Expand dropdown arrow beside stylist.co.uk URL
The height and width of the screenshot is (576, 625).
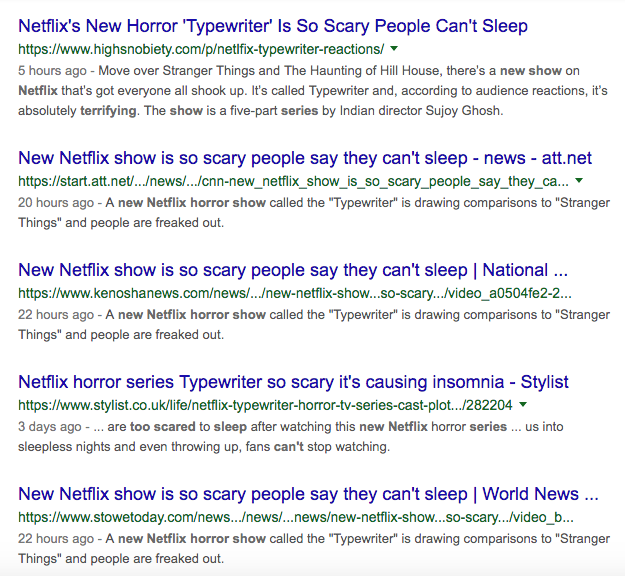tap(523, 405)
